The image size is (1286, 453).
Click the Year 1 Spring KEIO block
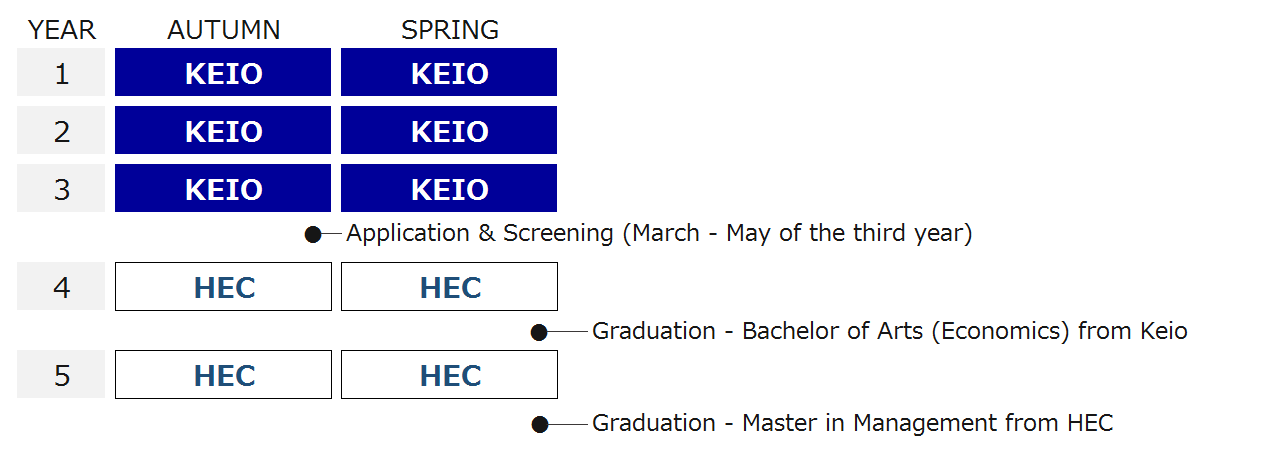(449, 73)
